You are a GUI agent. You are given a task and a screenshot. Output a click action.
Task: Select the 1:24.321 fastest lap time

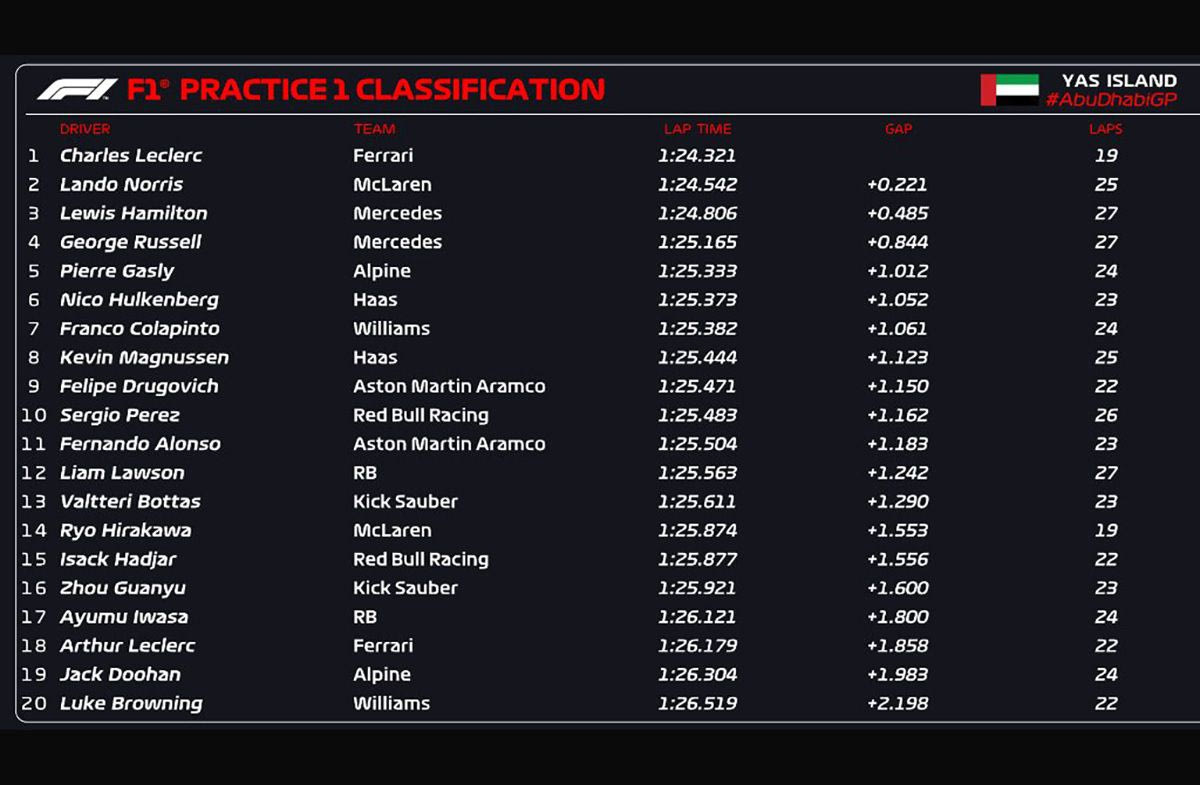coord(697,155)
